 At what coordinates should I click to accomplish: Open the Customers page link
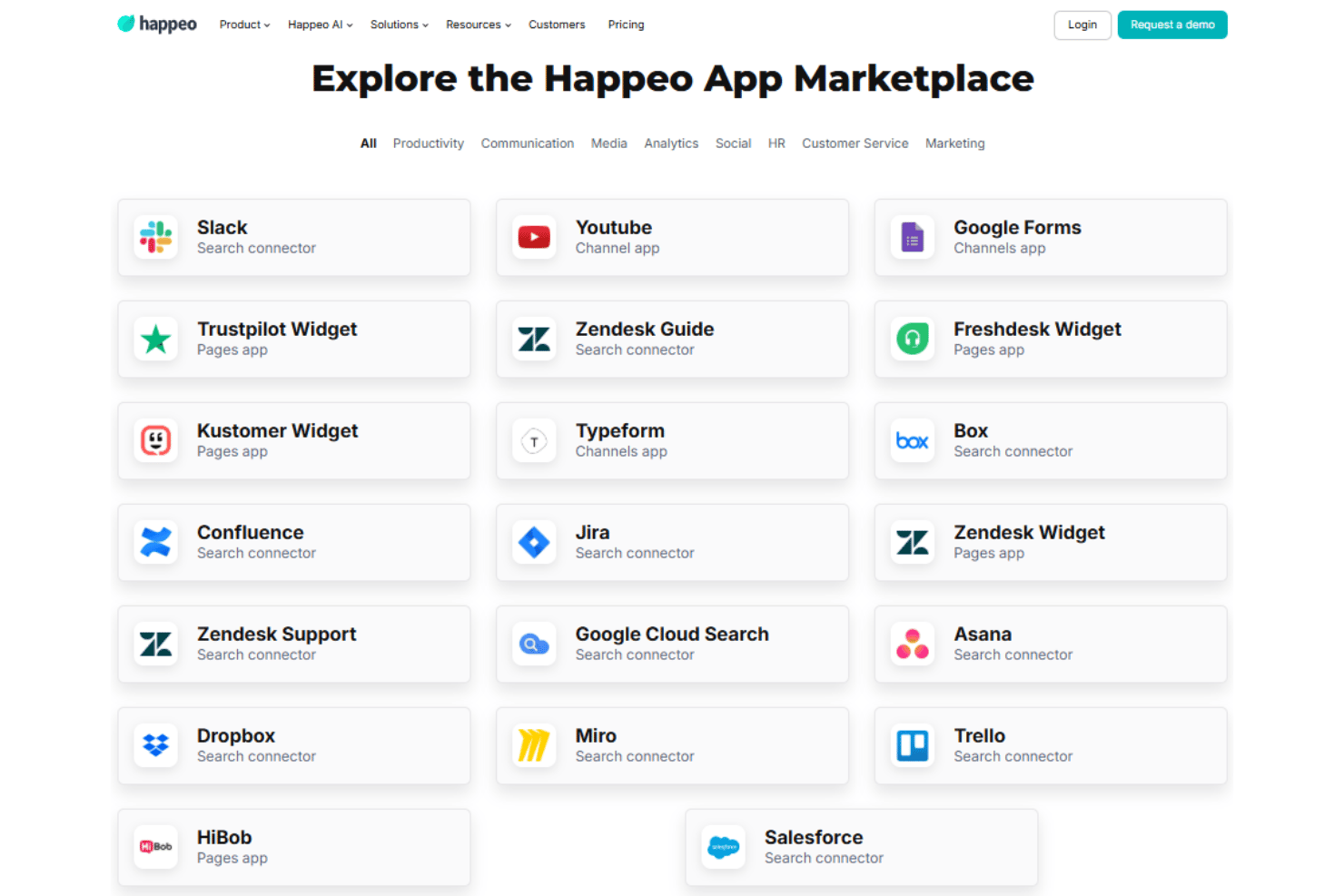coord(557,25)
